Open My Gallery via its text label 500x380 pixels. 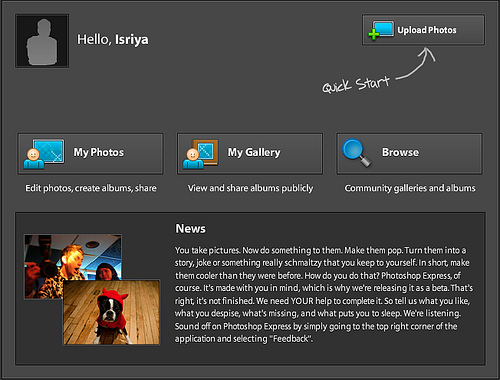tap(254, 152)
